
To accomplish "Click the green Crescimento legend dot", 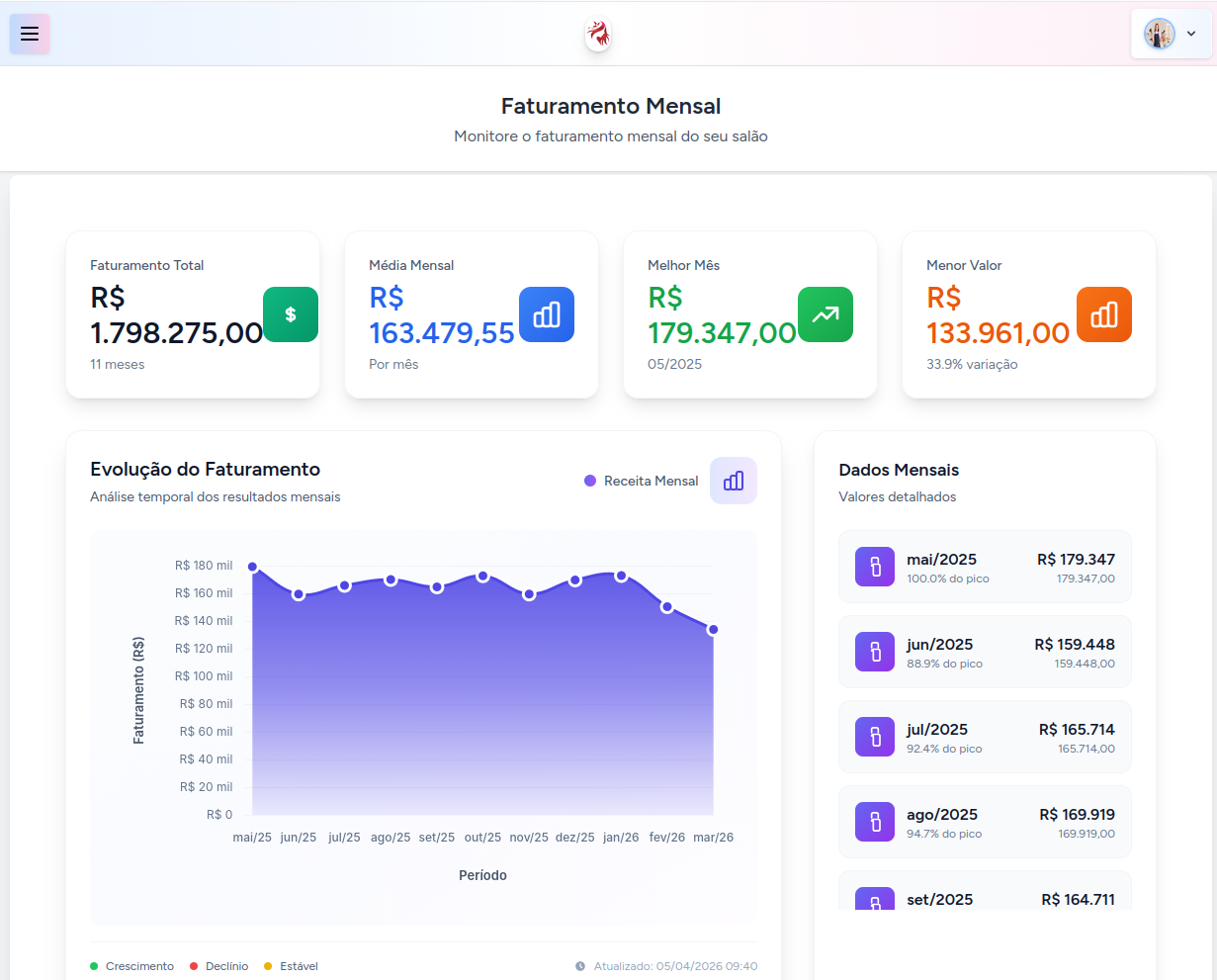I will coord(94,966).
